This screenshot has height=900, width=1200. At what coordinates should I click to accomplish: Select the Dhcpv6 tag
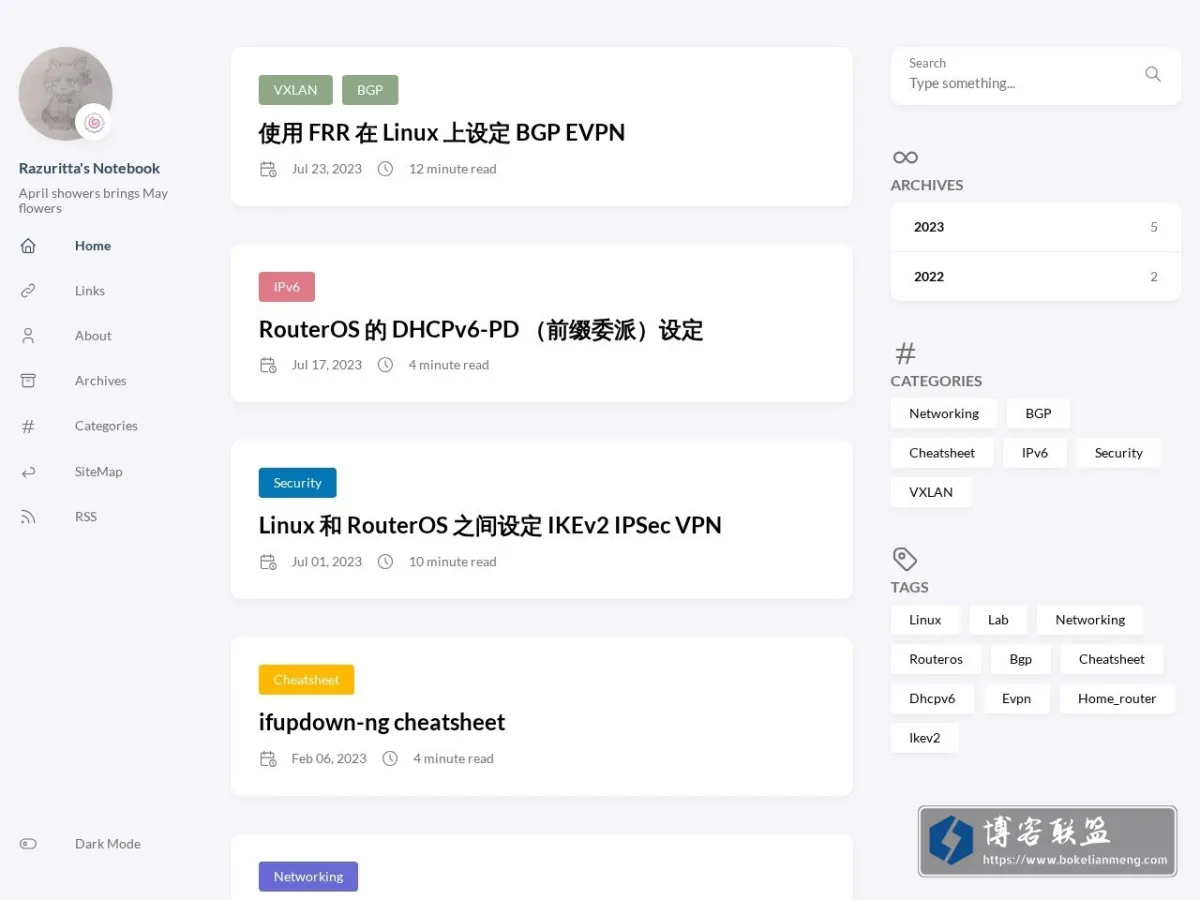tap(932, 699)
